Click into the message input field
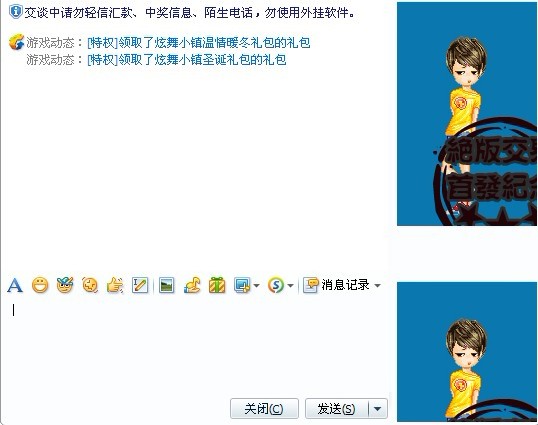Viewport: 538px width, 425px height. (x=196, y=346)
